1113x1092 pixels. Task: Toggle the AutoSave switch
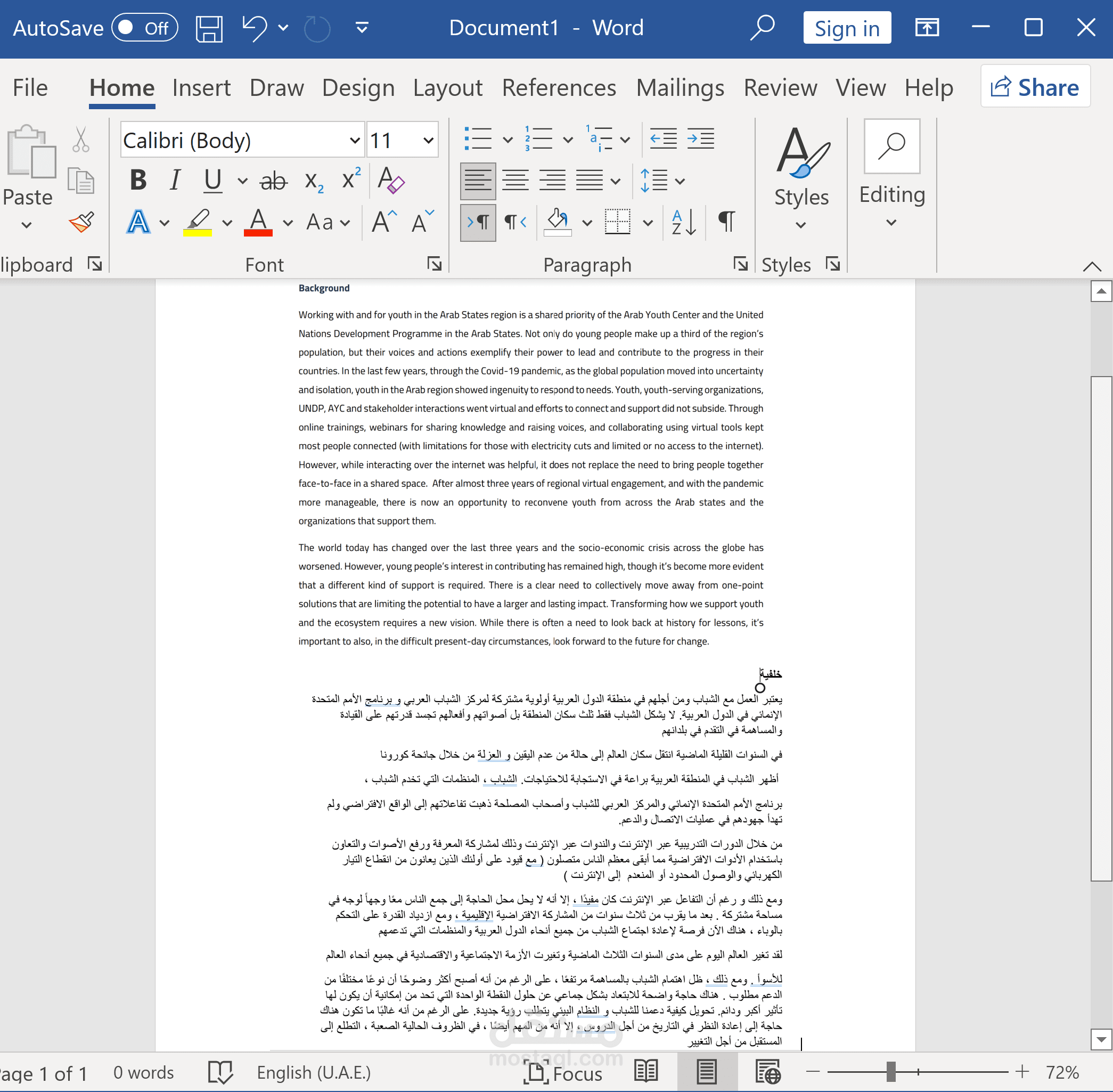[x=144, y=28]
